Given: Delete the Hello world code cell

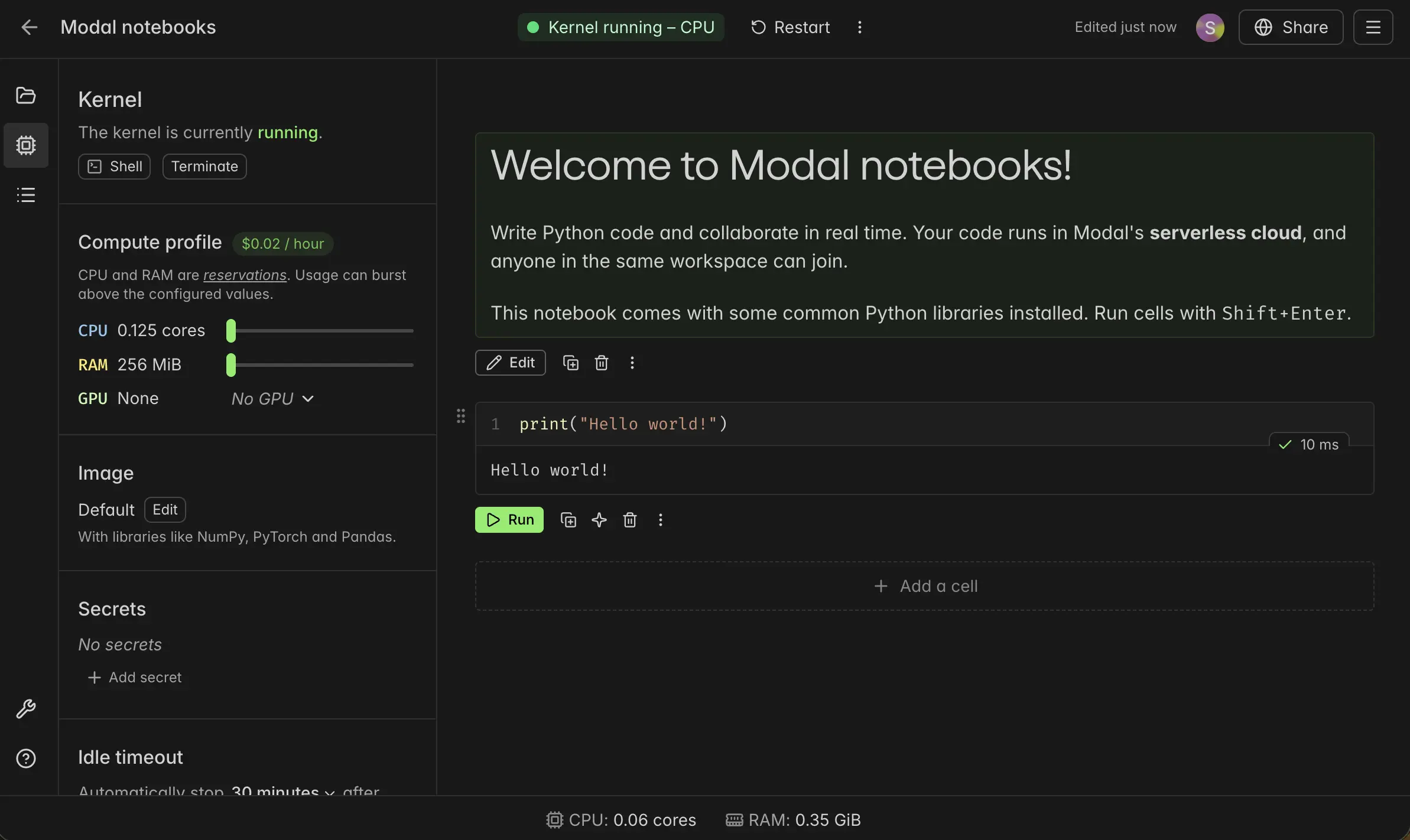Looking at the screenshot, I should tap(630, 520).
